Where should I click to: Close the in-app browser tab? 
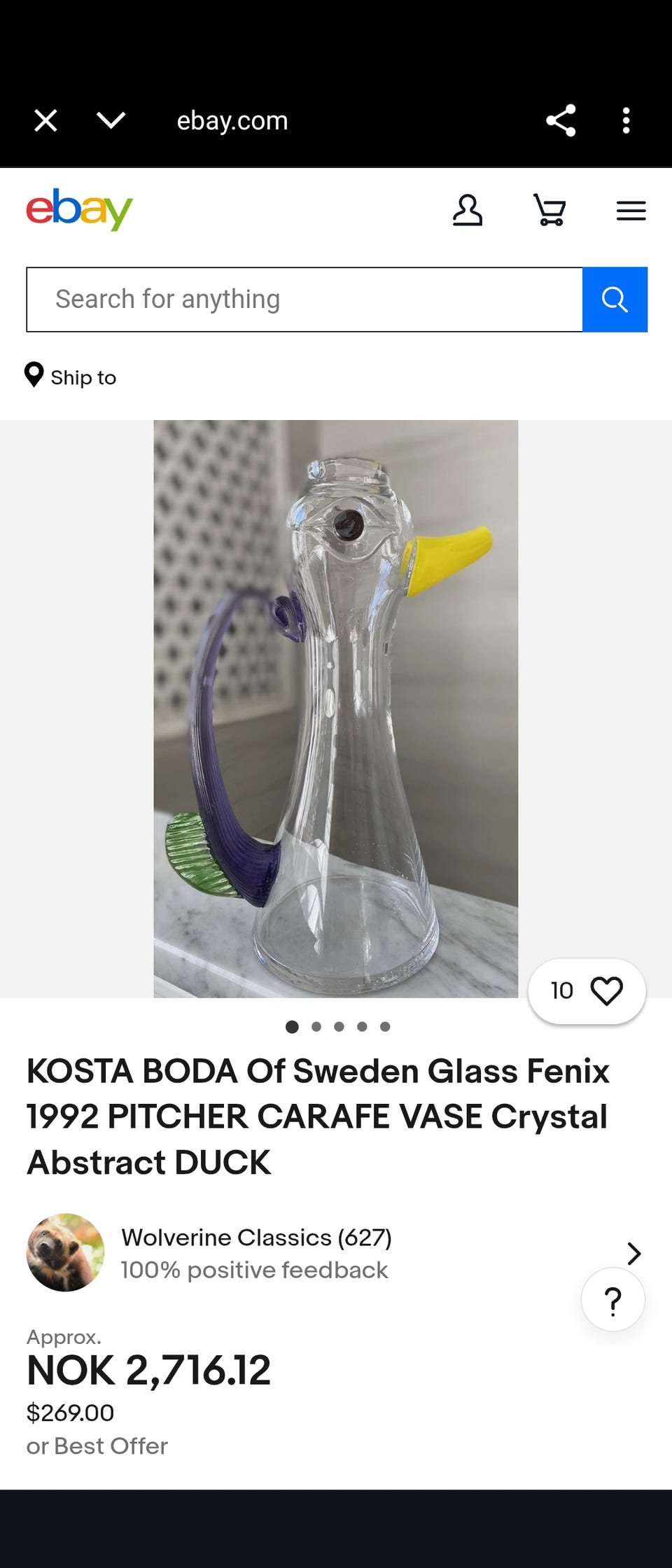[x=46, y=120]
